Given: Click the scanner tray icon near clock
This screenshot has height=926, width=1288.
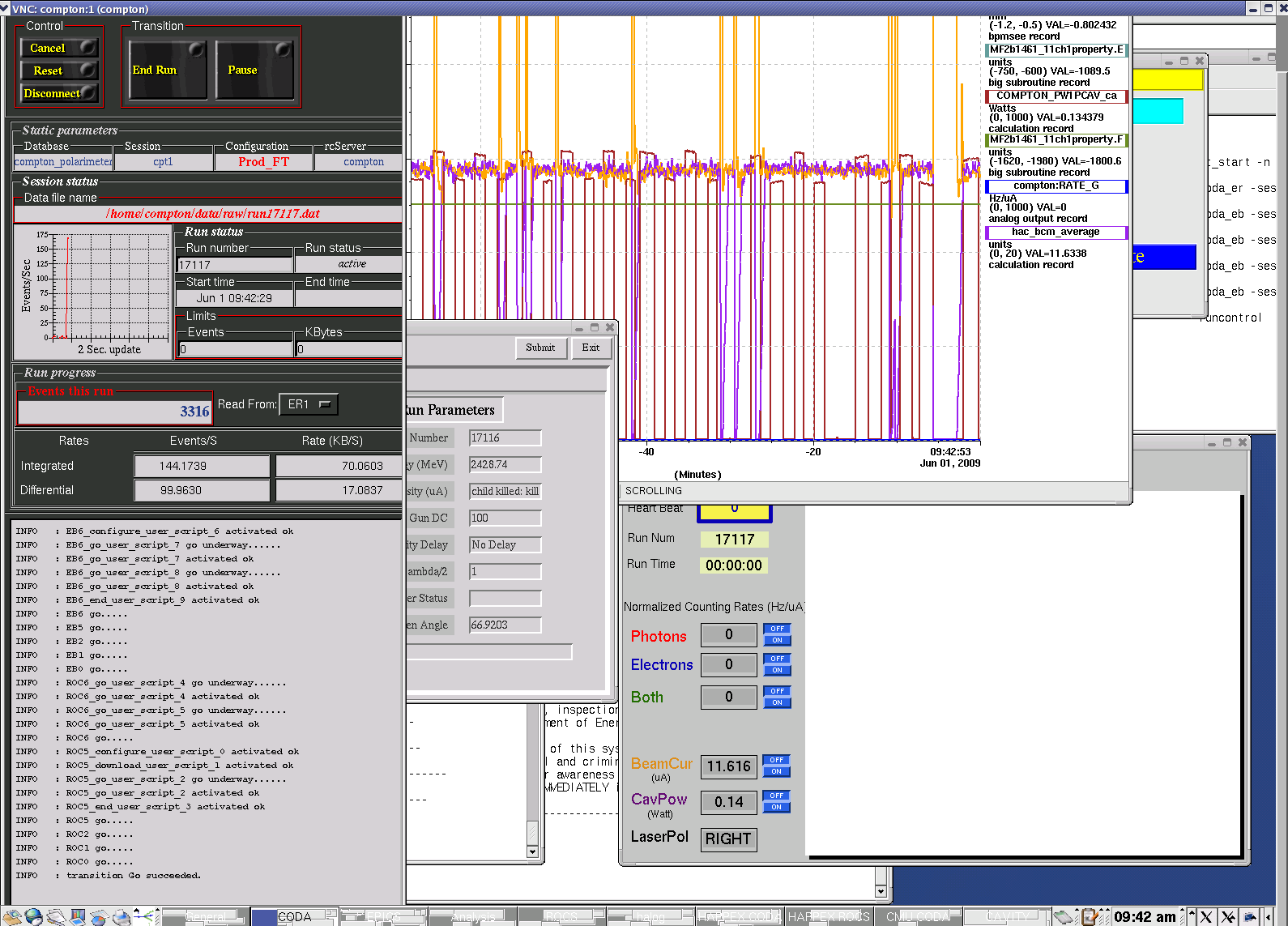Looking at the screenshot, I should coord(1064,917).
